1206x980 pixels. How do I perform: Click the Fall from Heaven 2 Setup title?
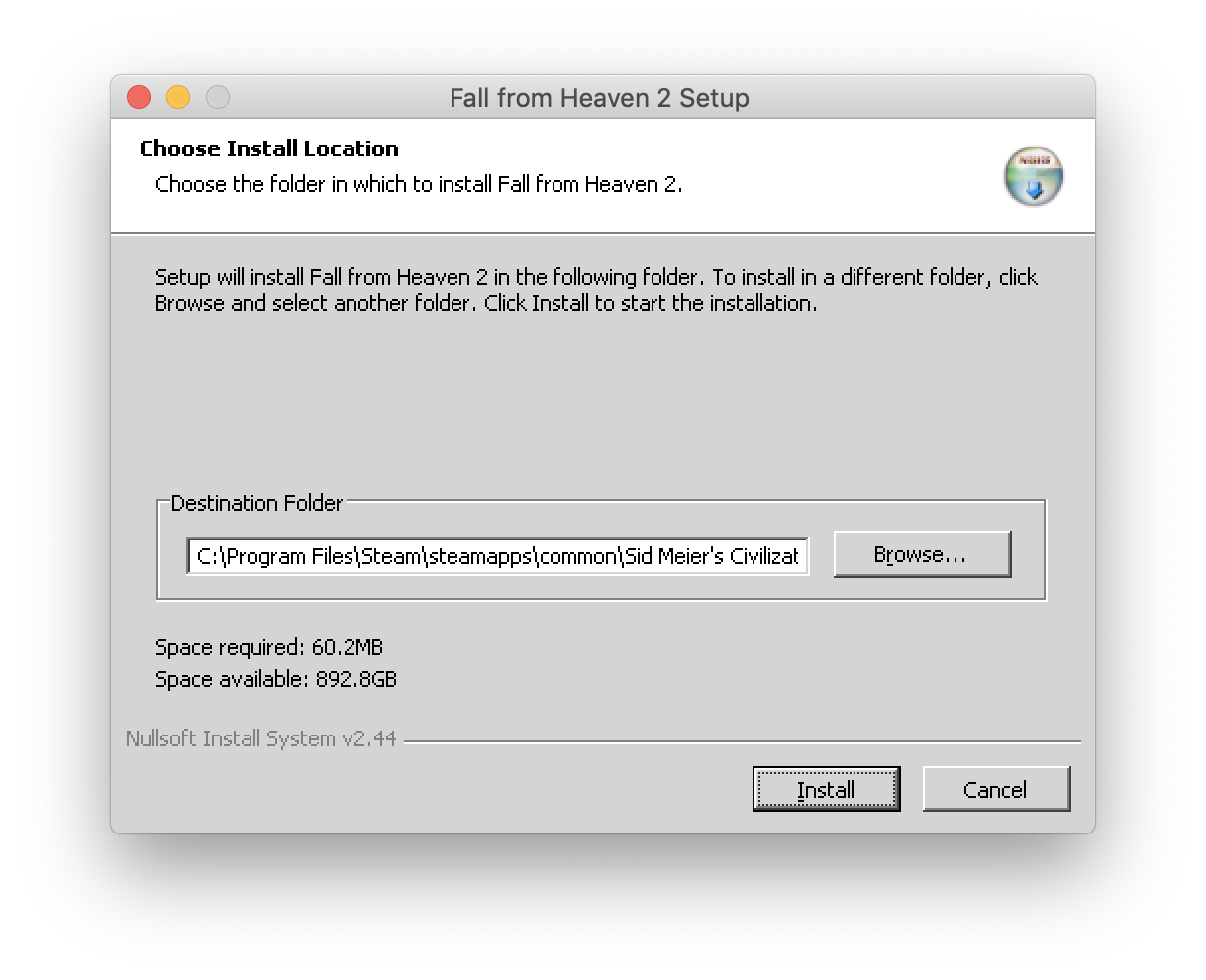pos(599,98)
